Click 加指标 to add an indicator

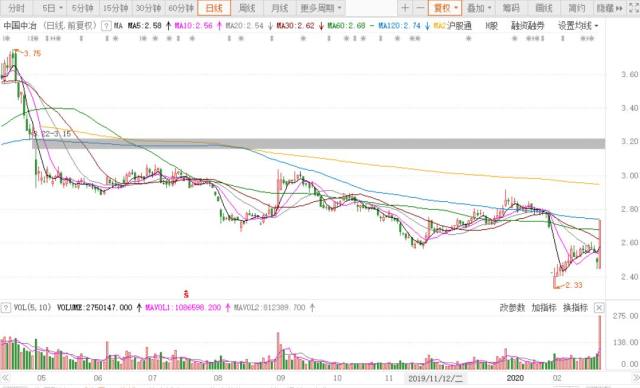(544, 308)
